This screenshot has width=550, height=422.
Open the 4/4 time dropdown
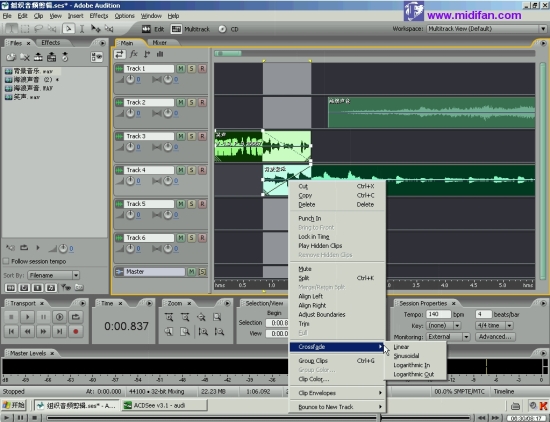(509, 326)
